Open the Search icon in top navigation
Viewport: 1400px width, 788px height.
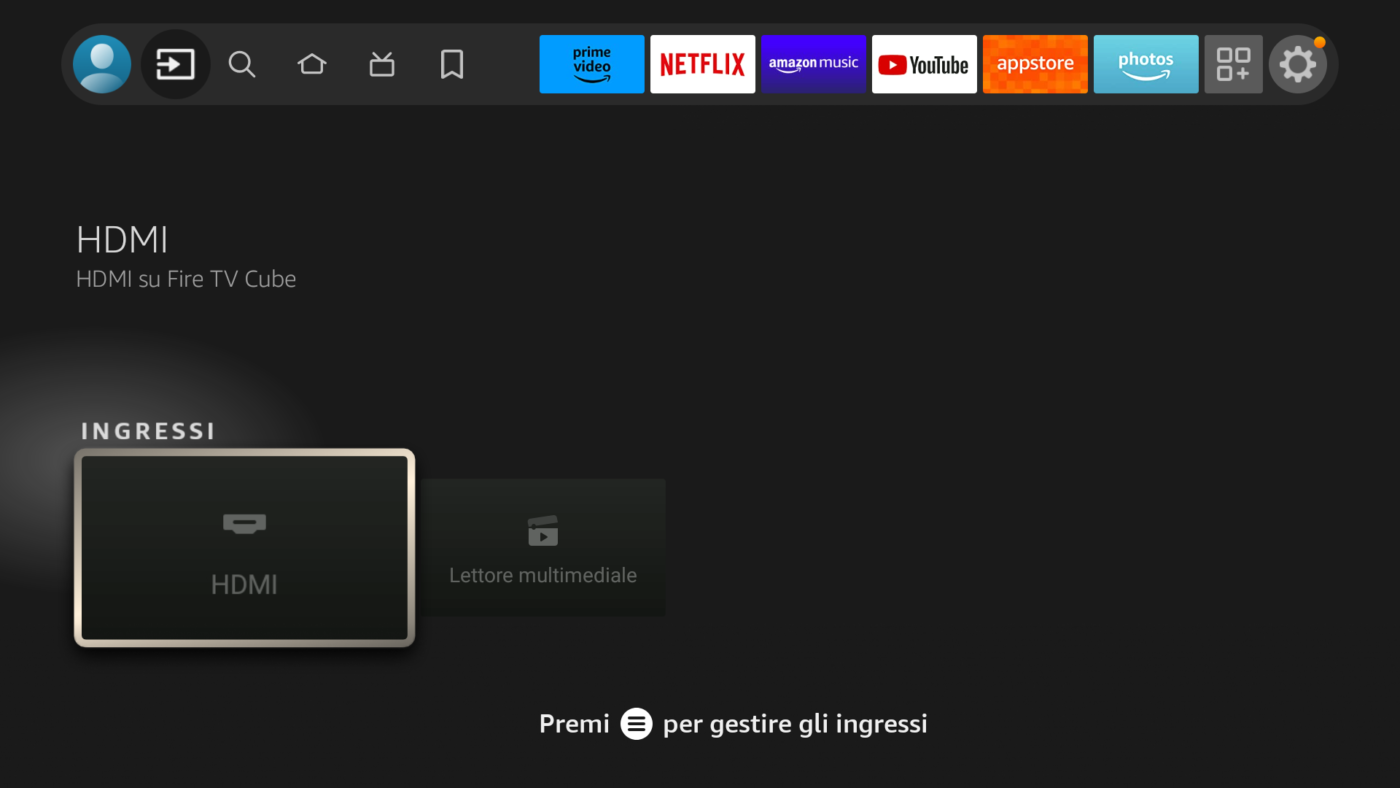(x=242, y=64)
